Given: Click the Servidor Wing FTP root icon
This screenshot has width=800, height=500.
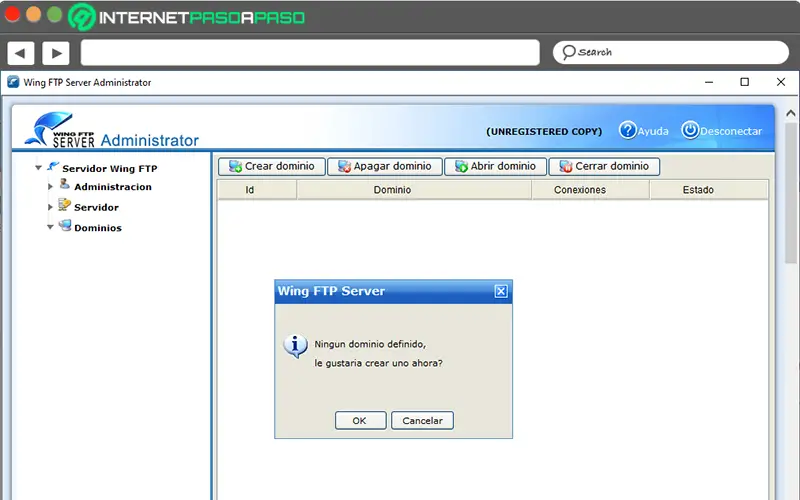Looking at the screenshot, I should click(x=53, y=166).
